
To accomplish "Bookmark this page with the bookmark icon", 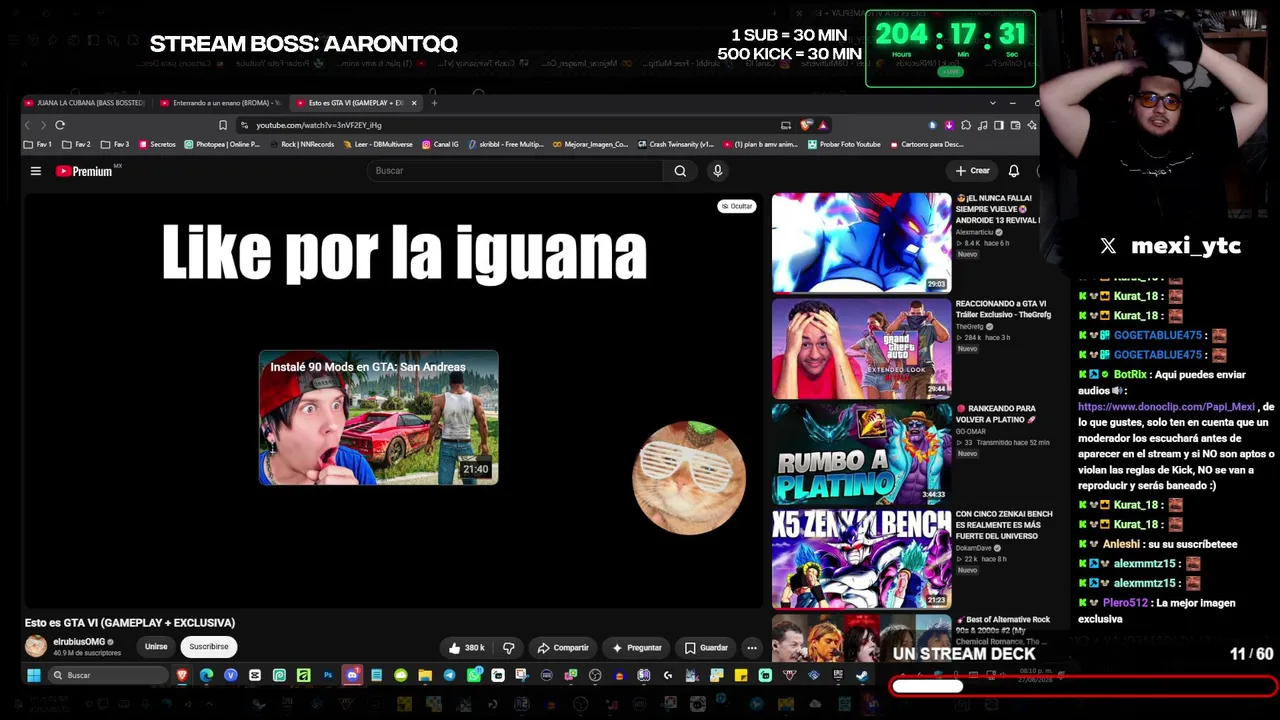I will [x=223, y=125].
